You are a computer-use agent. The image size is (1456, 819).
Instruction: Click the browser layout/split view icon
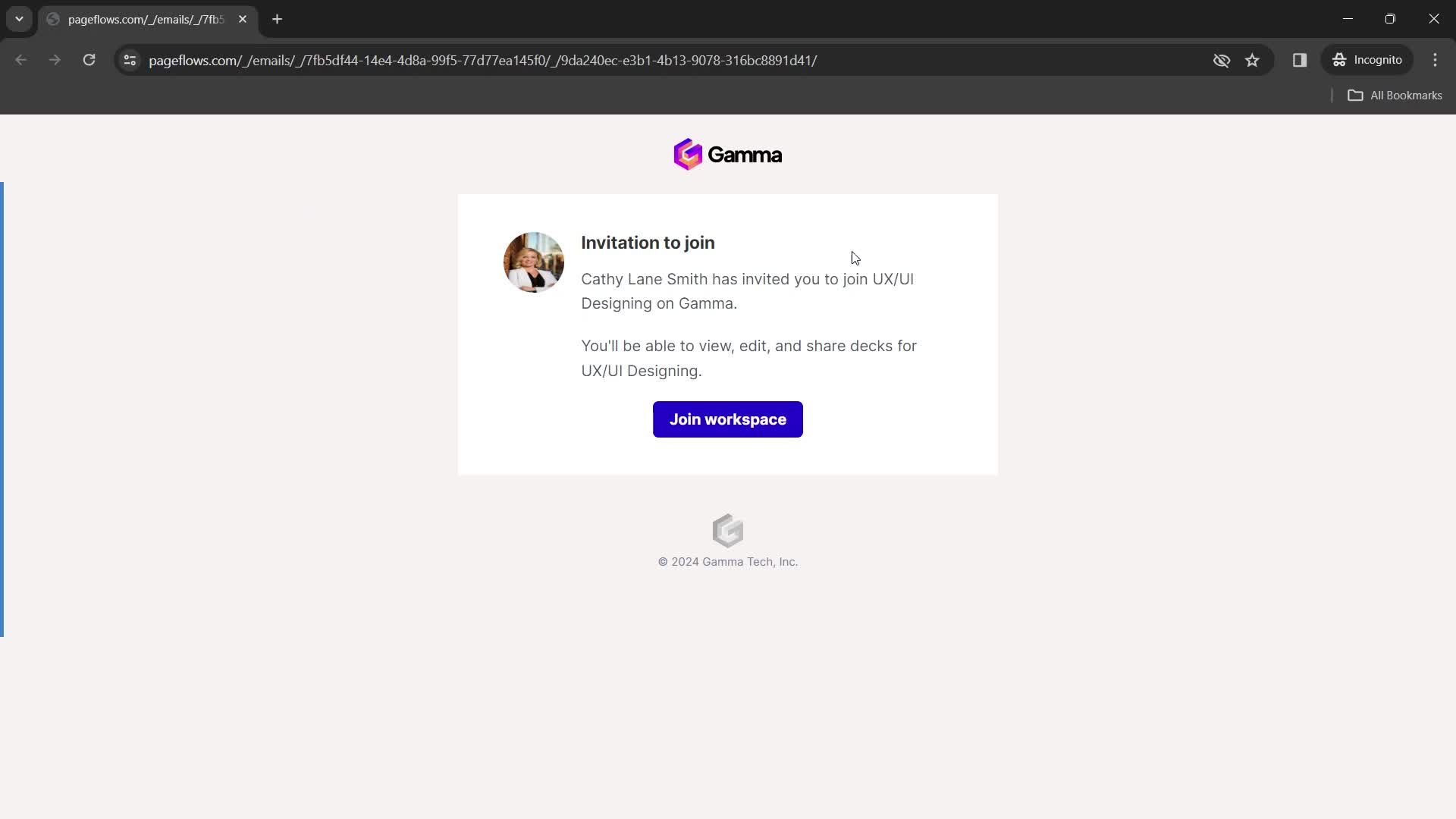tap(1298, 60)
